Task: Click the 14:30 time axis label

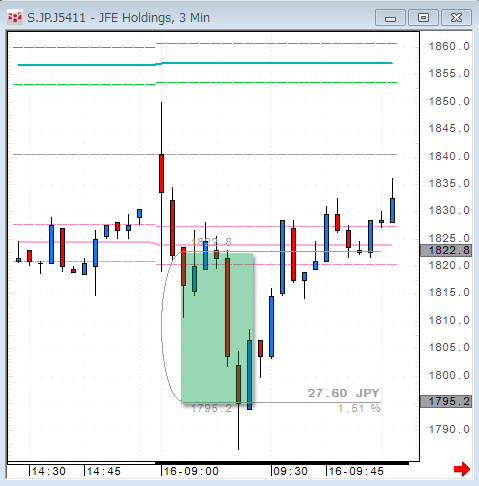Action: click(x=49, y=471)
